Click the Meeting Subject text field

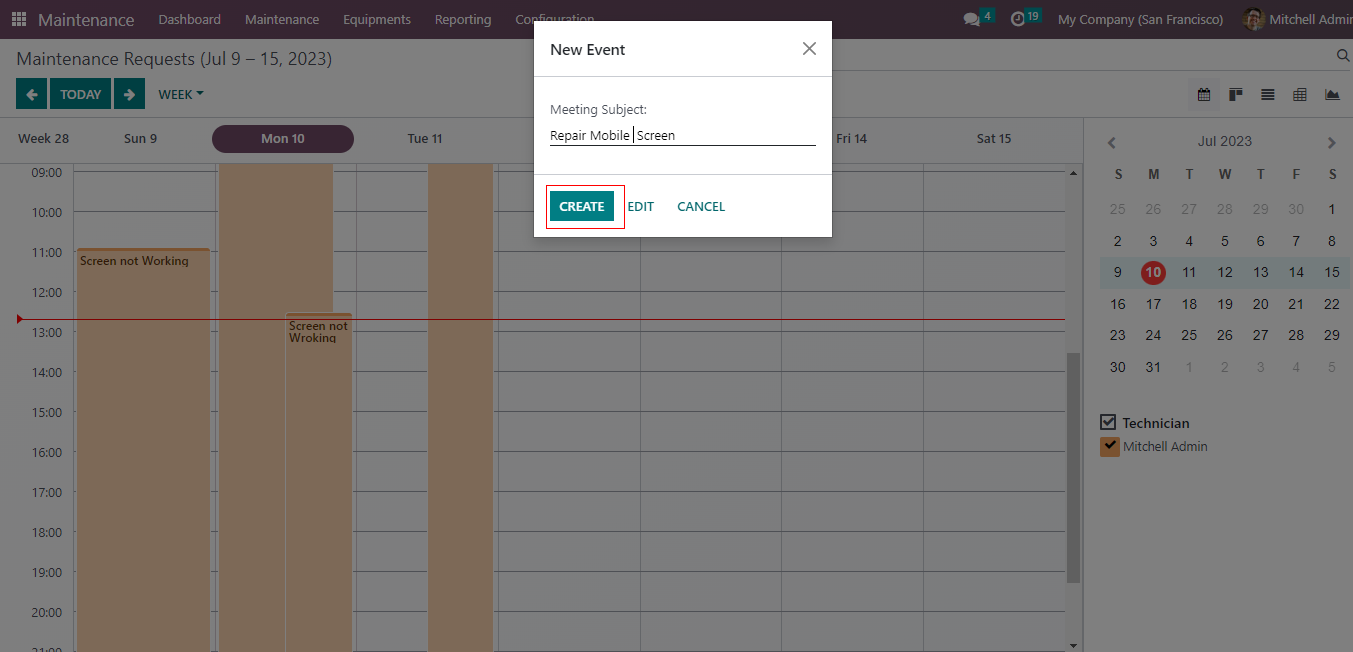(x=682, y=135)
